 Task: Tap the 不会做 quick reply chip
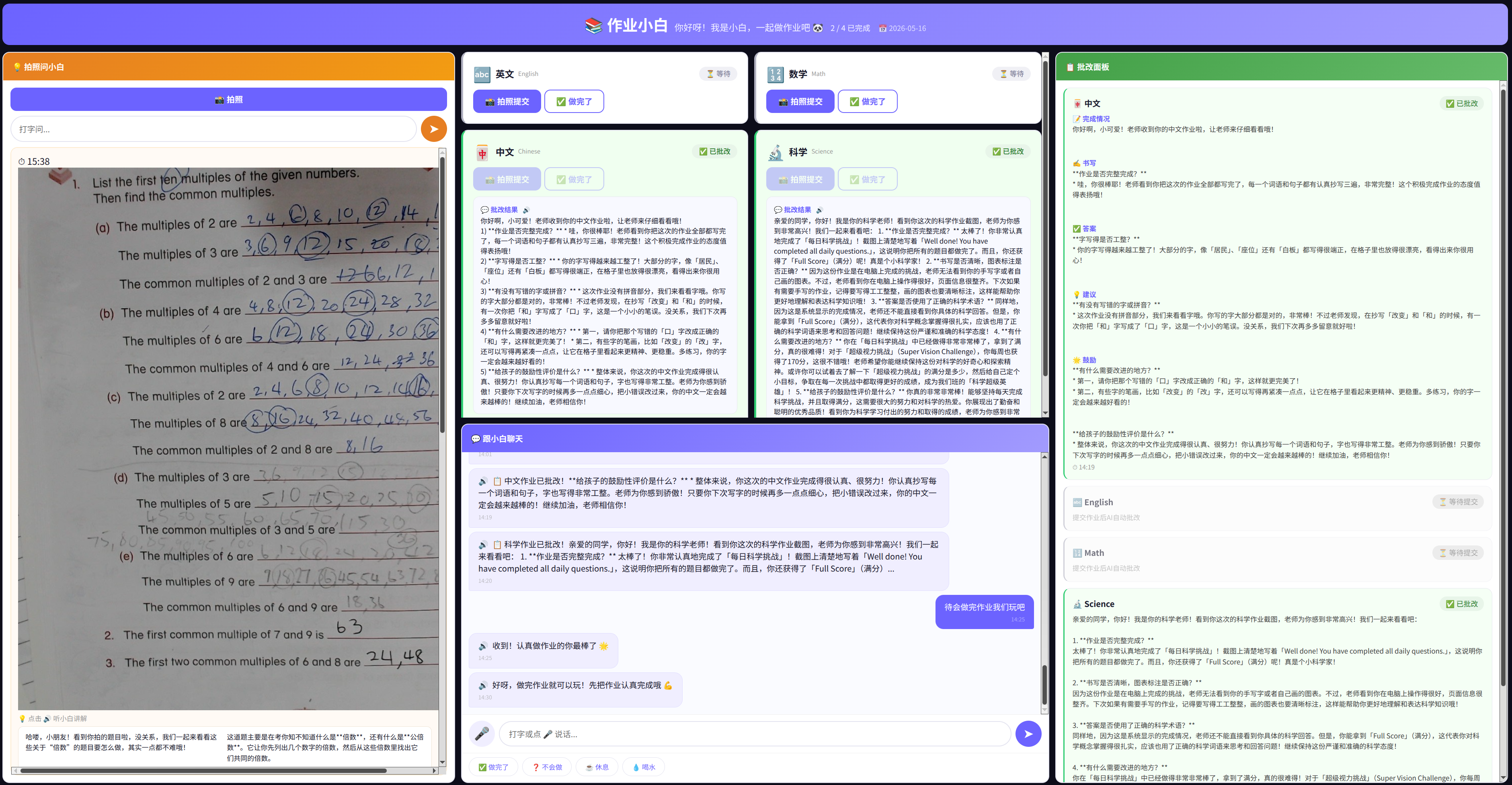coord(547,767)
